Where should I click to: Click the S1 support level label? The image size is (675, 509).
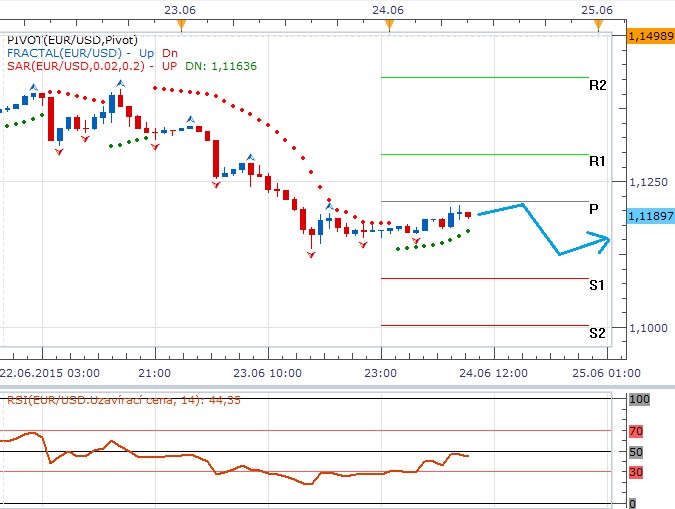point(597,285)
